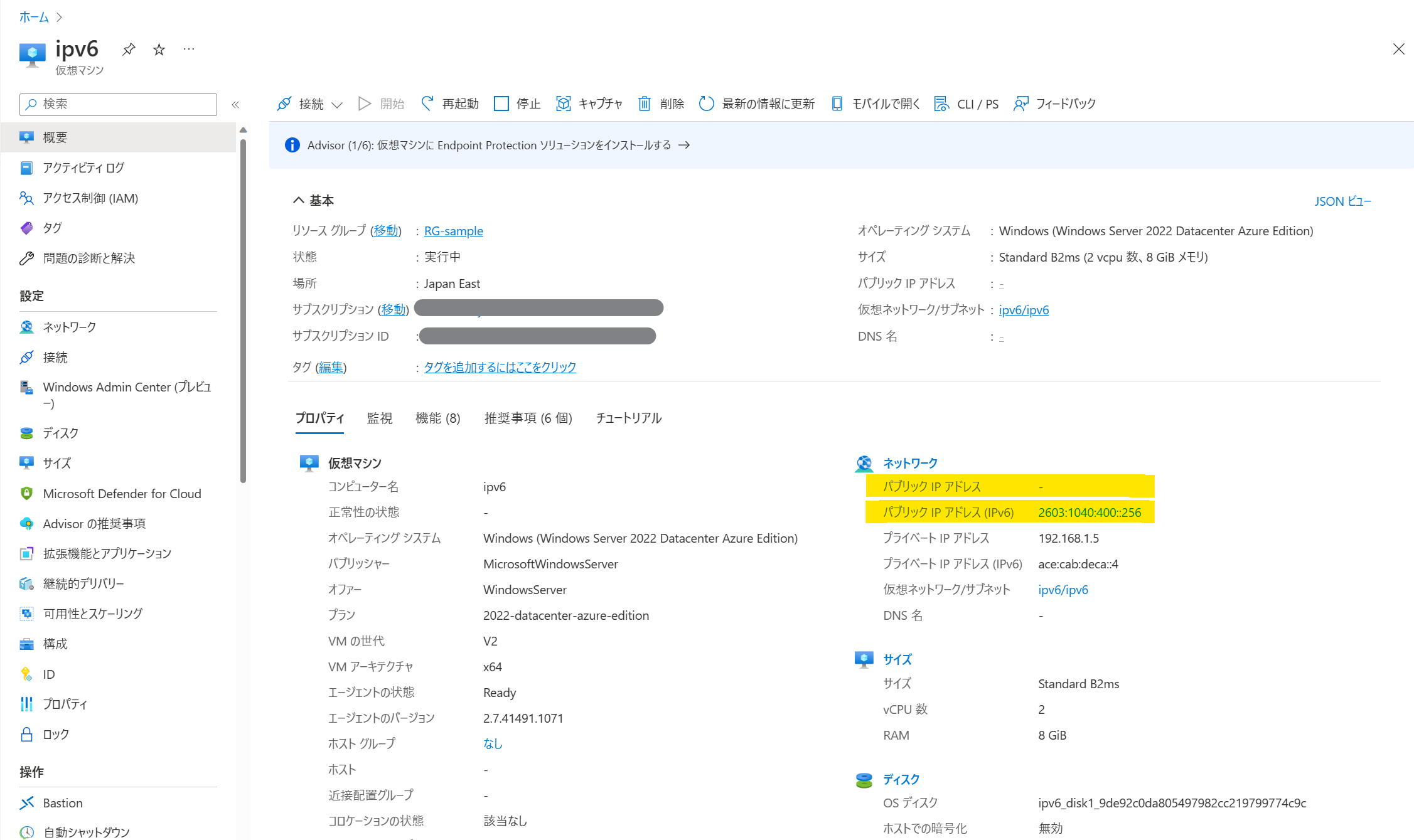
Task: Click the 削除 trash icon
Action: pyautogui.click(x=645, y=104)
